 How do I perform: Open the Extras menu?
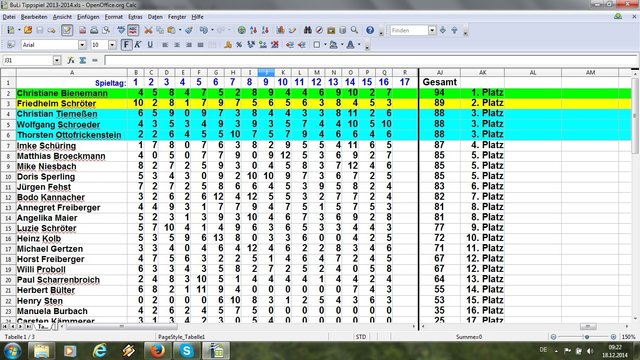135,17
